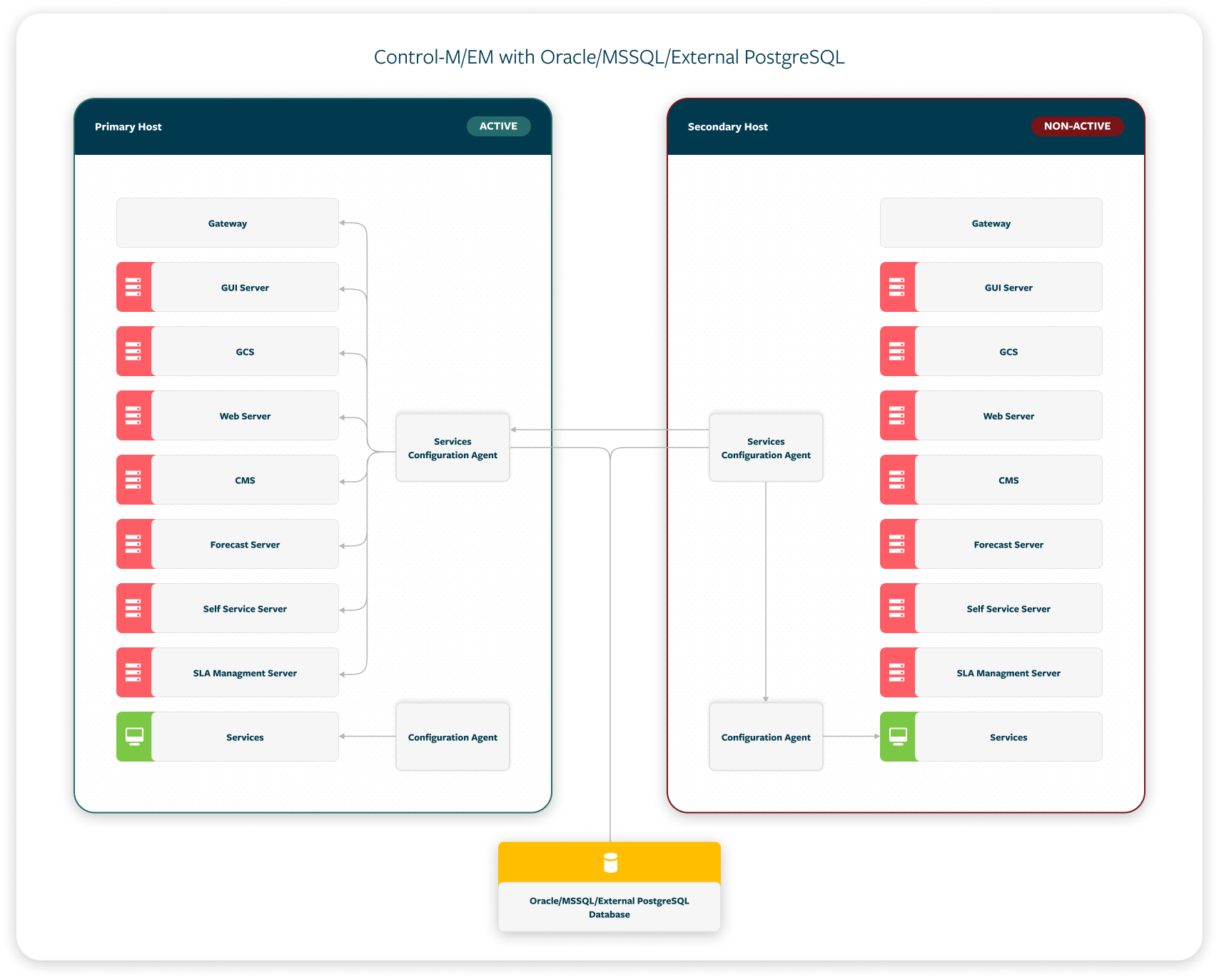Image resolution: width=1219 pixels, height=980 pixels.
Task: Click the green Services icon on Secondary Host
Action: (x=898, y=737)
